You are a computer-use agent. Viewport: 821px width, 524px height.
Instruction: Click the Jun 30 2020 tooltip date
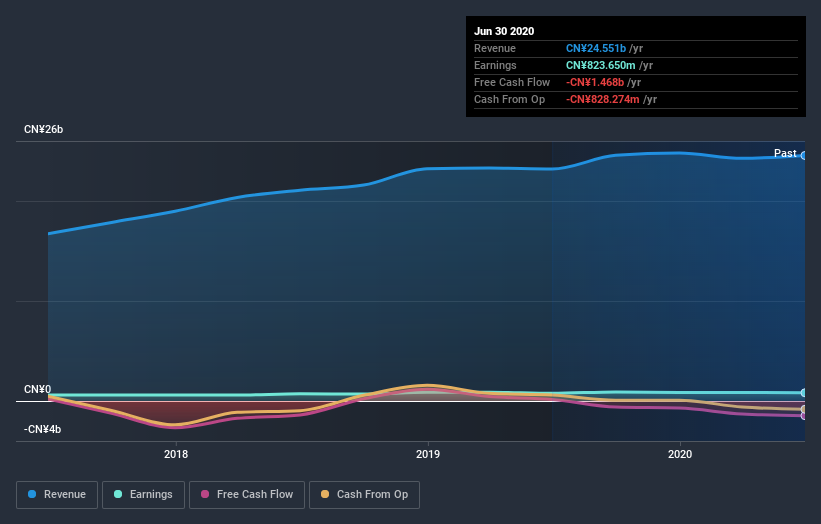point(504,31)
